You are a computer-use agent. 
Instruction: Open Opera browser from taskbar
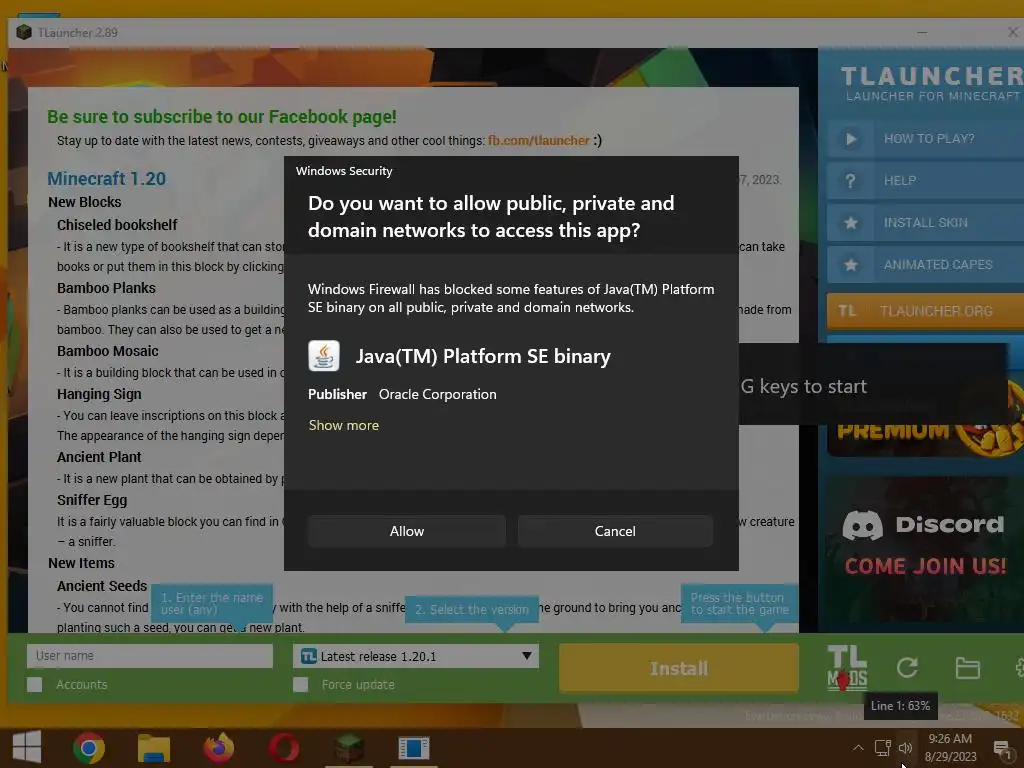283,748
